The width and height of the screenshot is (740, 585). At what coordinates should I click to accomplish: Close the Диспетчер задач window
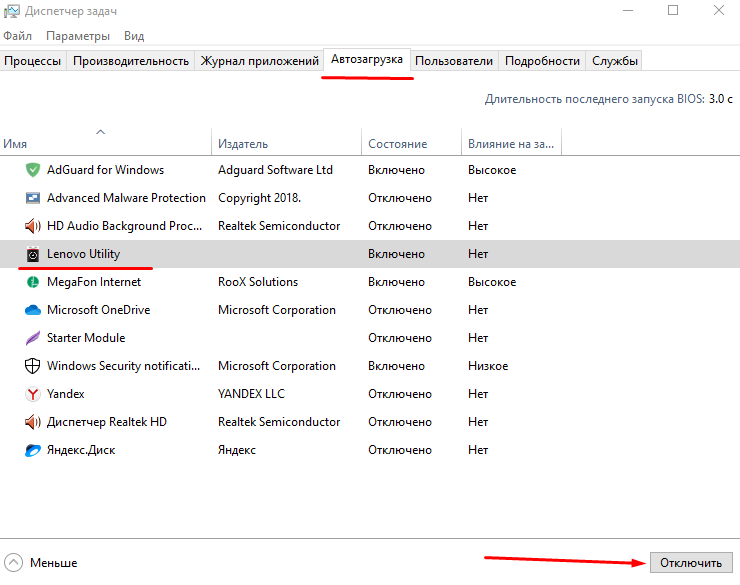pyautogui.click(x=718, y=10)
